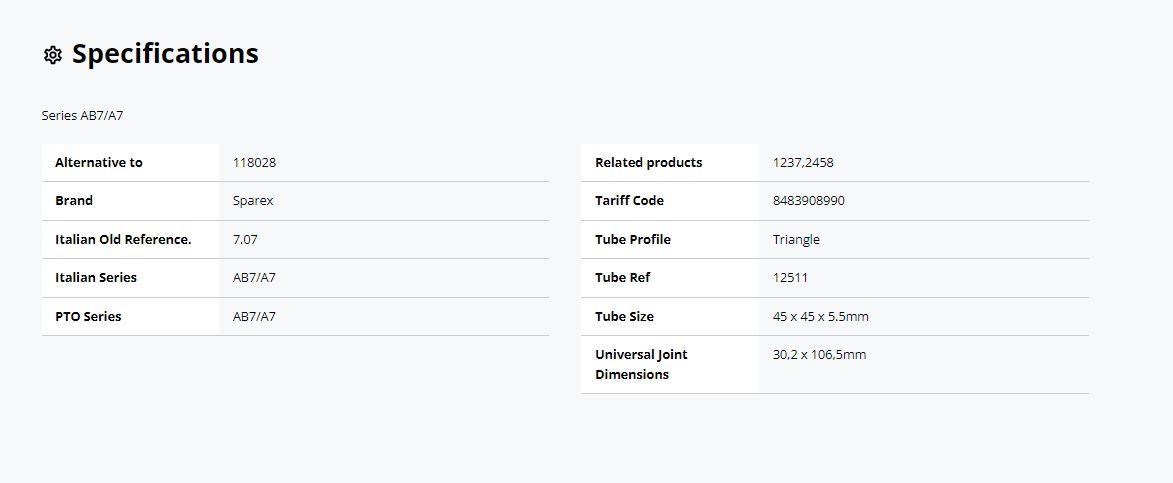Select the Tube Size 45 x 45 x 5.5mm

[821, 316]
